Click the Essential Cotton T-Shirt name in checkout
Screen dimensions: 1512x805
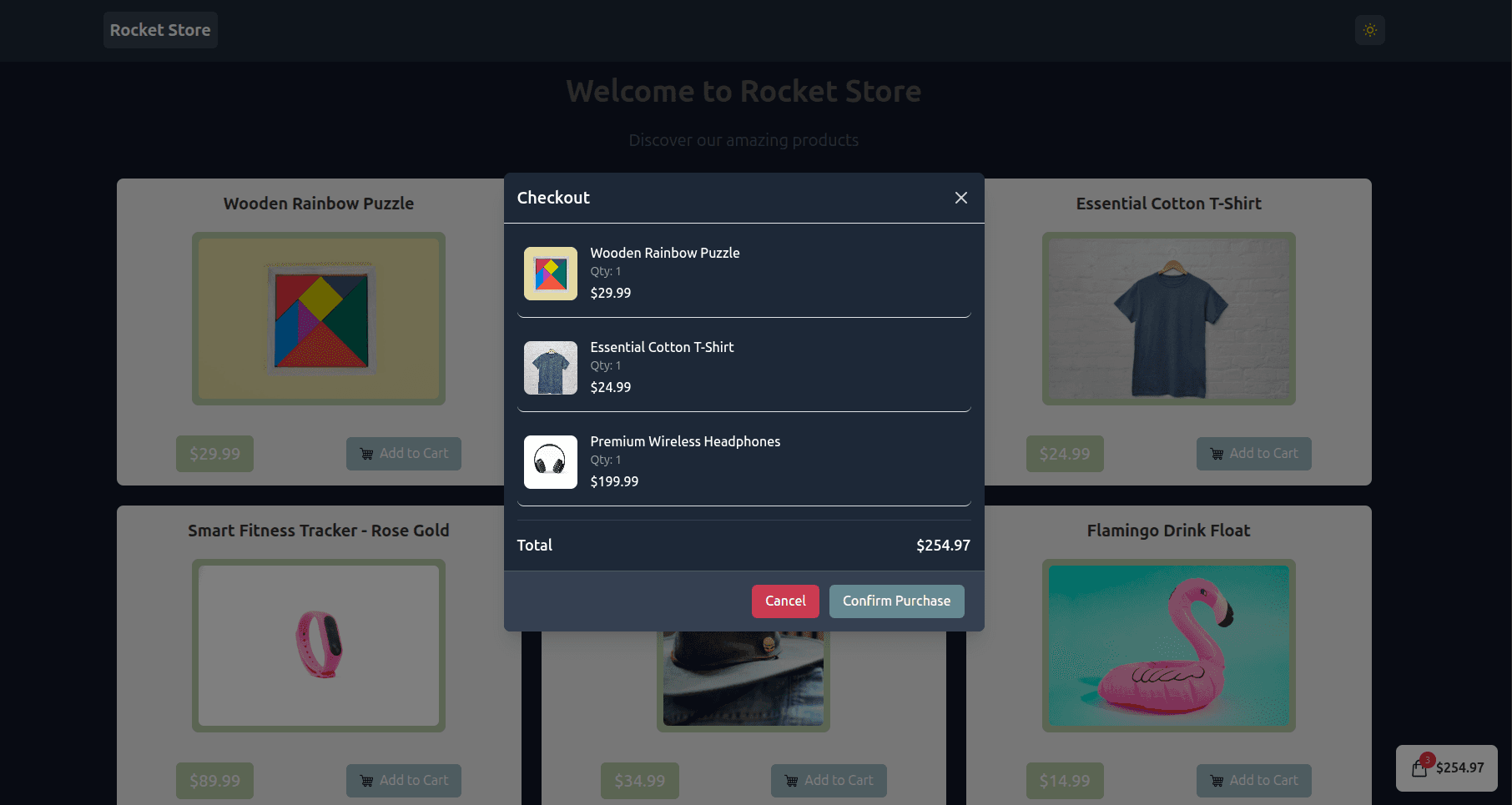coord(662,347)
